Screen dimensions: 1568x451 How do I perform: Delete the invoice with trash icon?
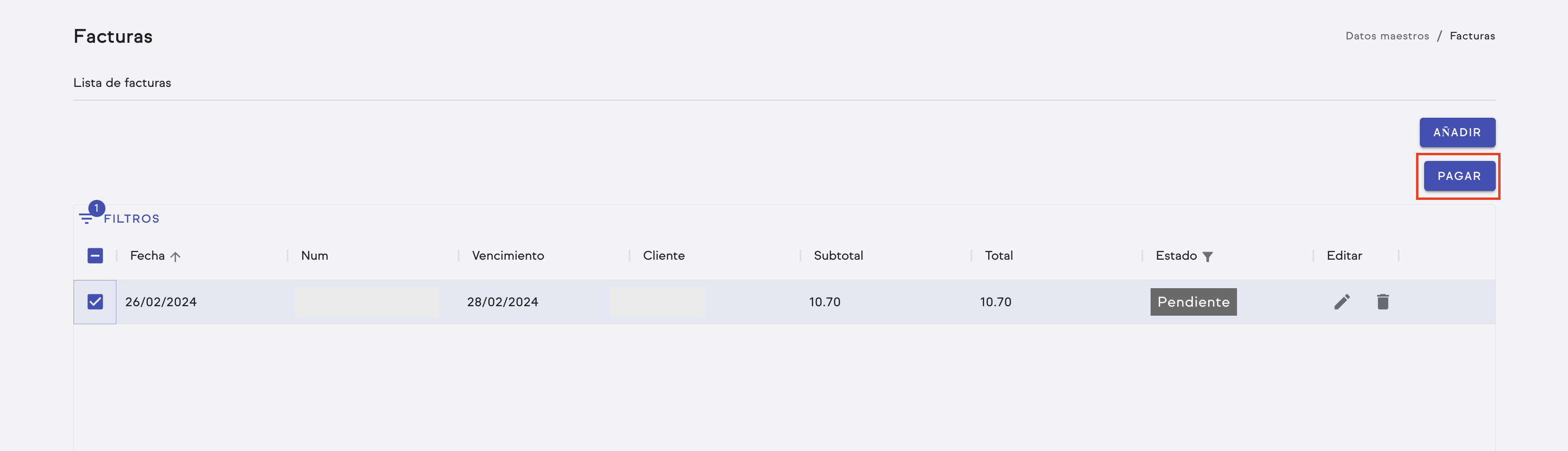click(x=1382, y=302)
